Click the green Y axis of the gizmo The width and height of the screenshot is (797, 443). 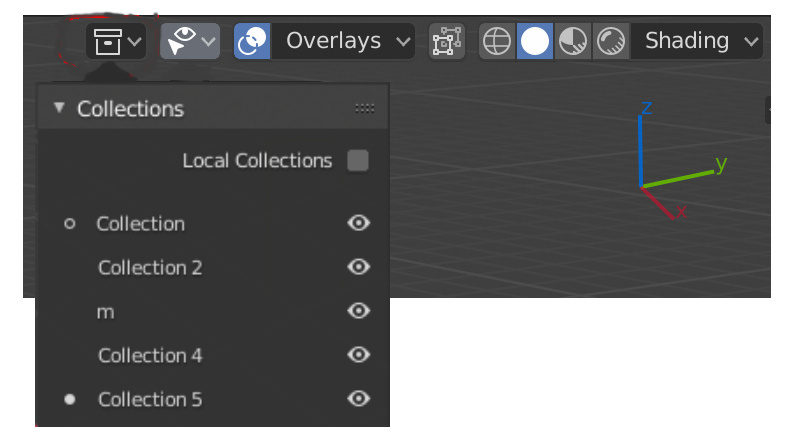click(678, 179)
